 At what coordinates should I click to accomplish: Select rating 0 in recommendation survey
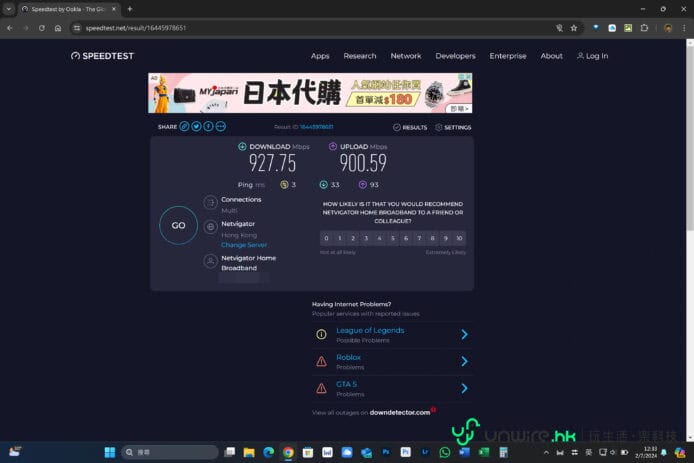326,238
